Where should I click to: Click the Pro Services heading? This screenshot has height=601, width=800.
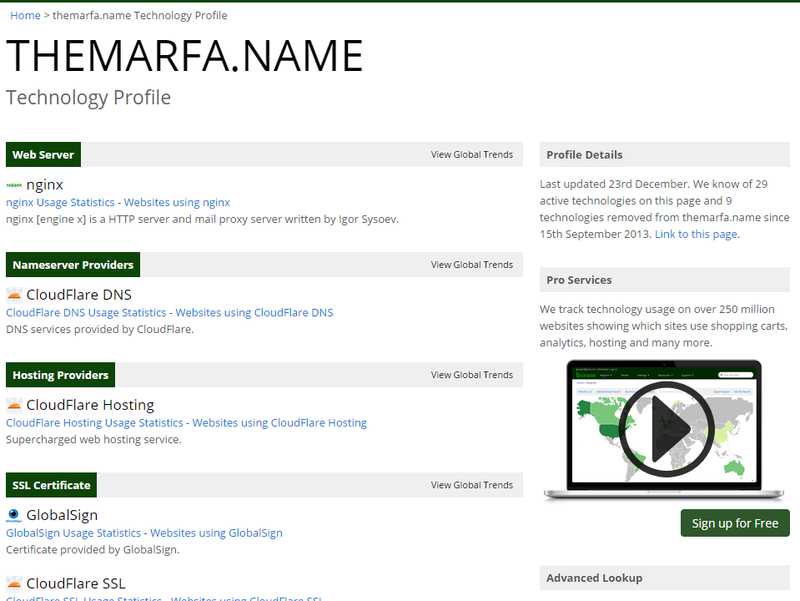pyautogui.click(x=579, y=280)
